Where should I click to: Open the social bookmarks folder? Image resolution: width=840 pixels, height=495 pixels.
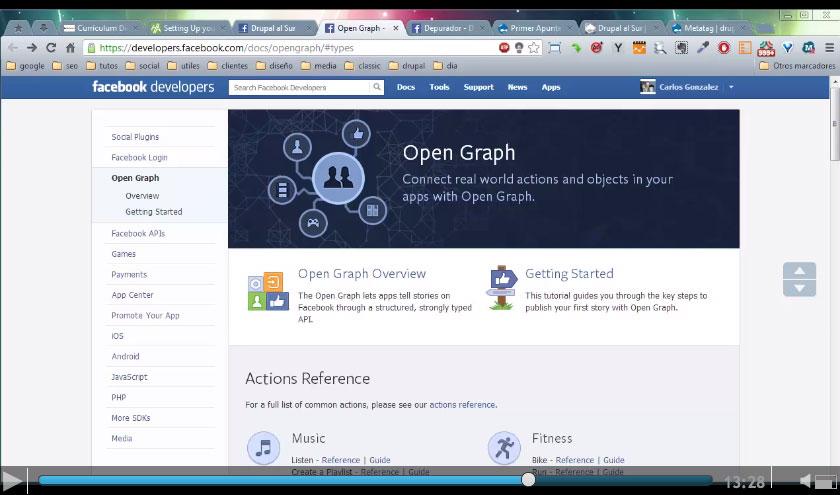tap(142, 66)
